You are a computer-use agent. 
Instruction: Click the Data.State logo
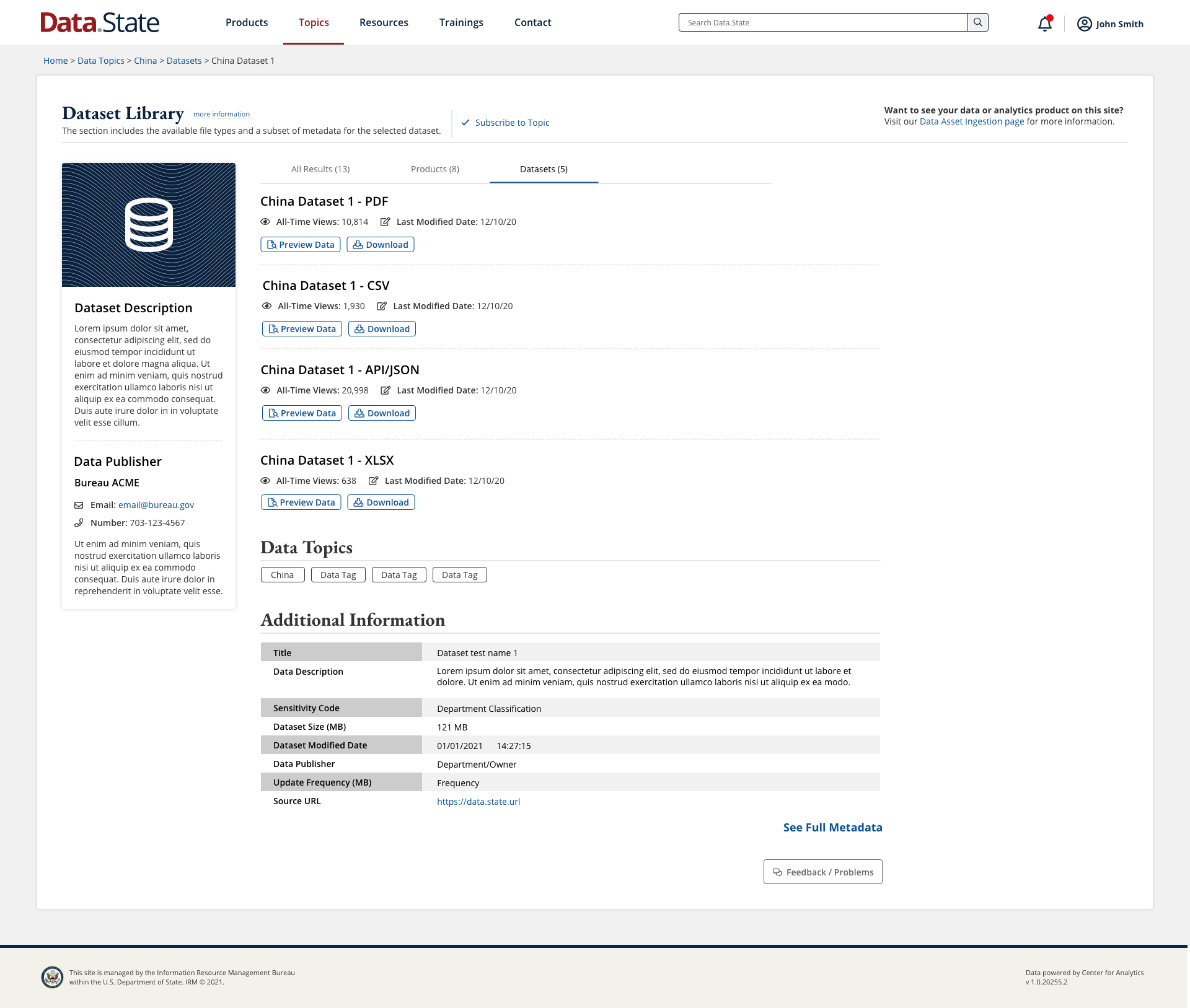(x=99, y=22)
